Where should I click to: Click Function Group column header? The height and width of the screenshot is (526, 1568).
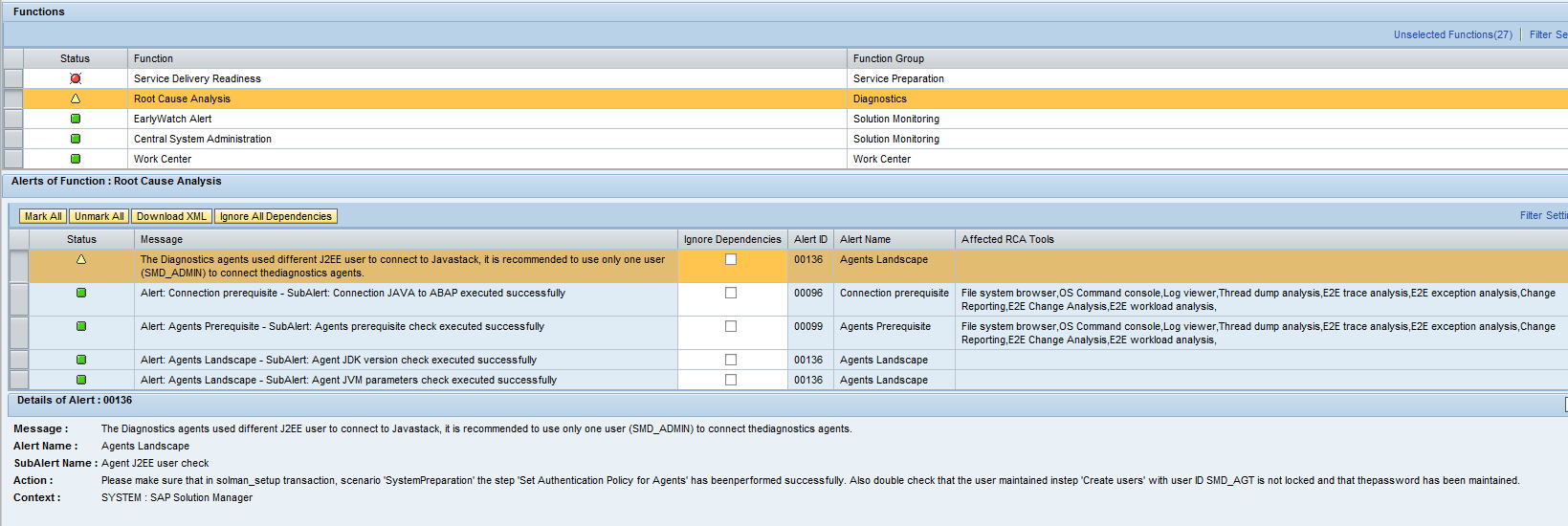[x=1207, y=58]
